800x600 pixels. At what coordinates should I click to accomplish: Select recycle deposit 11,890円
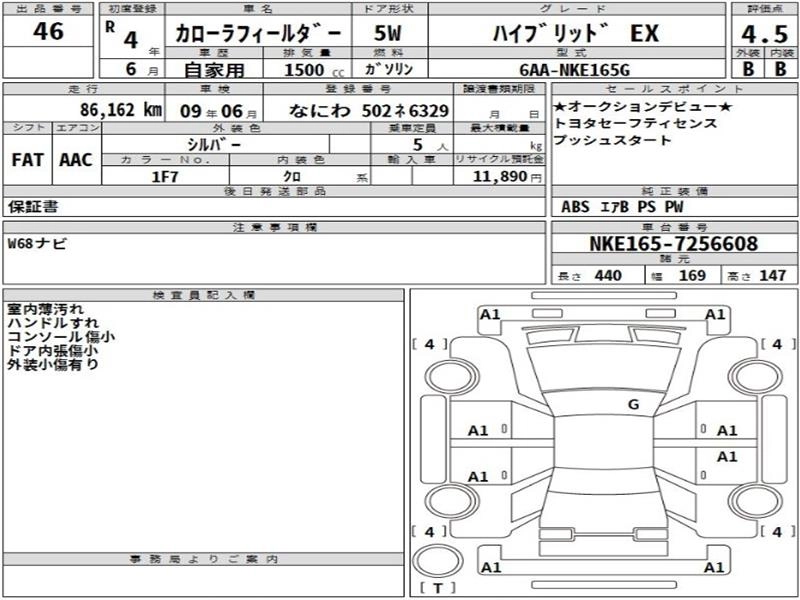coord(506,177)
